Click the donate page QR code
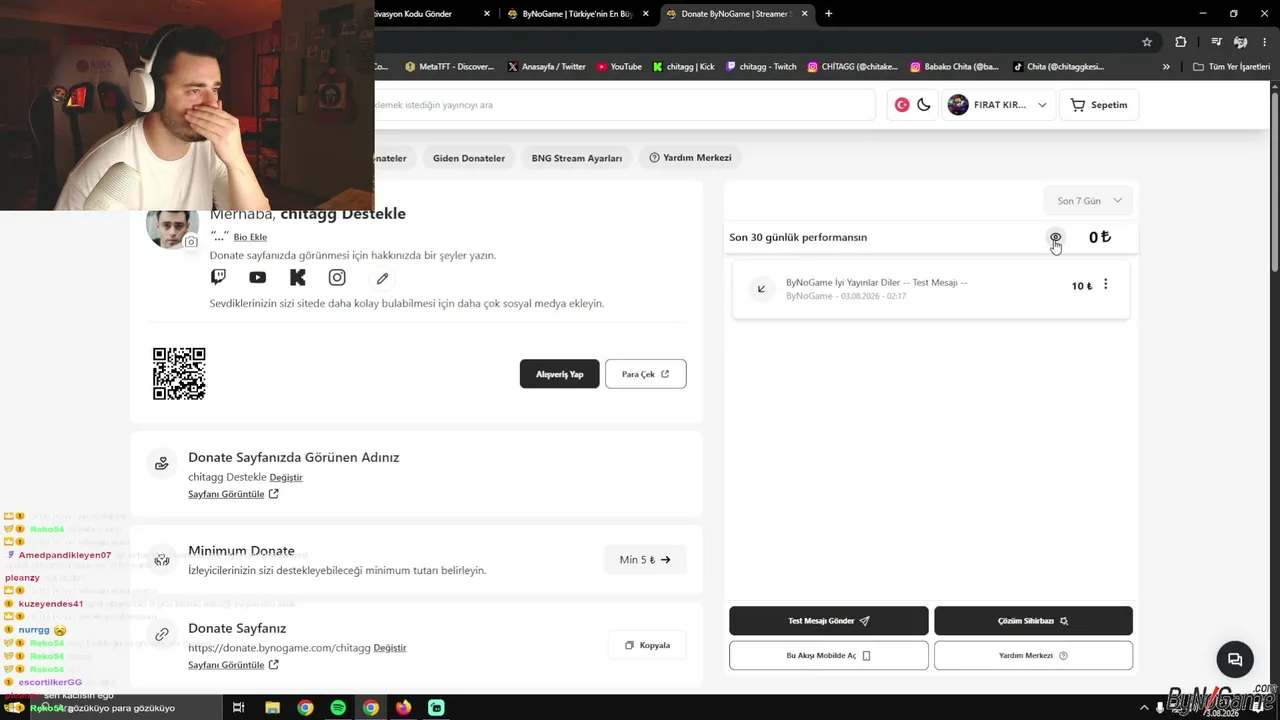1280x720 pixels. [179, 374]
